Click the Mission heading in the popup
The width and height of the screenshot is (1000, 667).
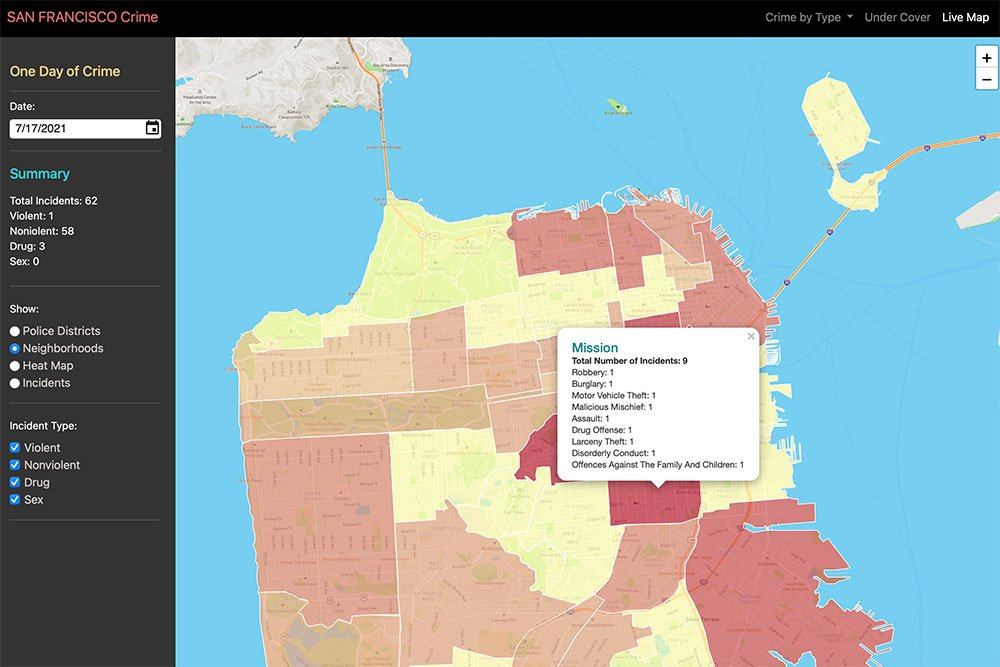(x=595, y=348)
